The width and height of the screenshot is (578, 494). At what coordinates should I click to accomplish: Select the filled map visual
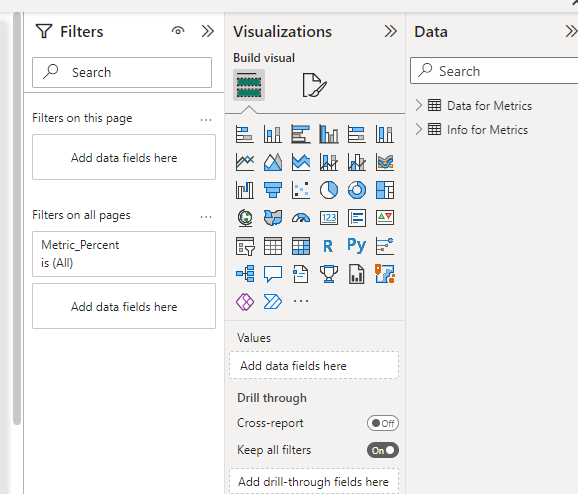coord(273,218)
